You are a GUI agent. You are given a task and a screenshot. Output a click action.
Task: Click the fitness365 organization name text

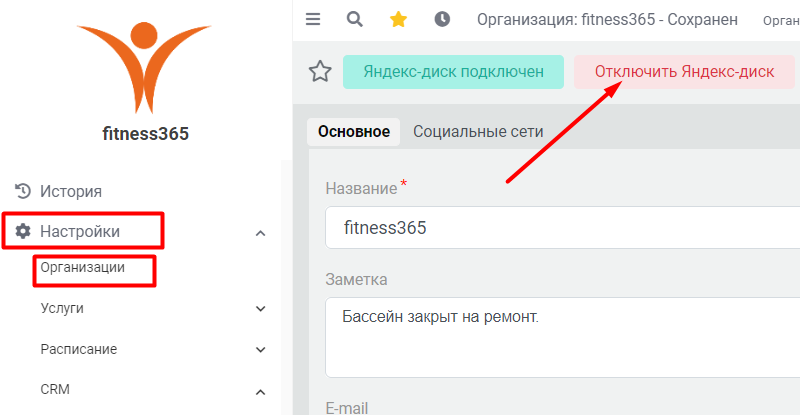pyautogui.click(x=145, y=134)
